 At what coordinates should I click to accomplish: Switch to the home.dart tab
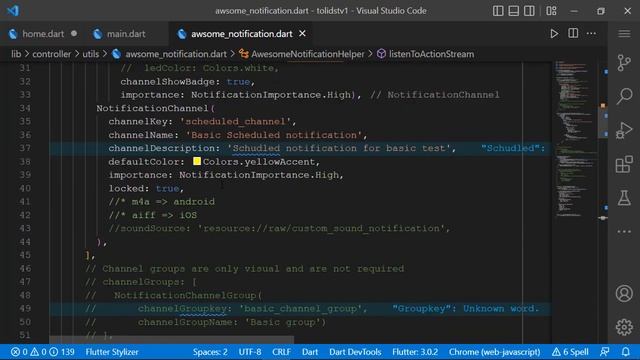43,34
